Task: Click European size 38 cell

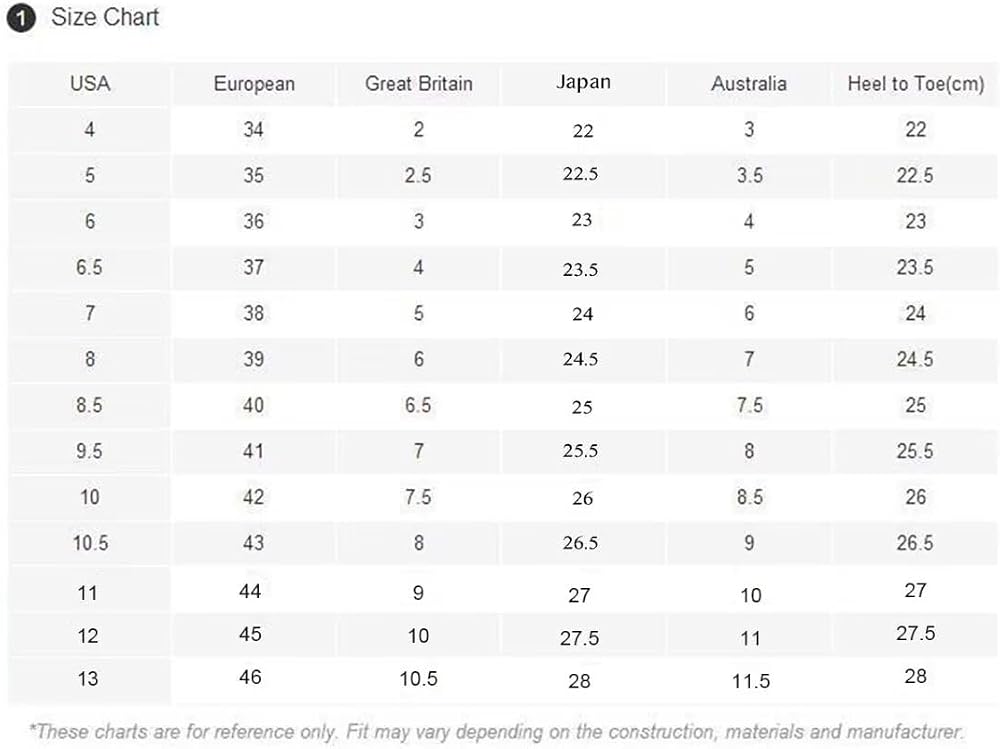Action: pyautogui.click(x=253, y=313)
